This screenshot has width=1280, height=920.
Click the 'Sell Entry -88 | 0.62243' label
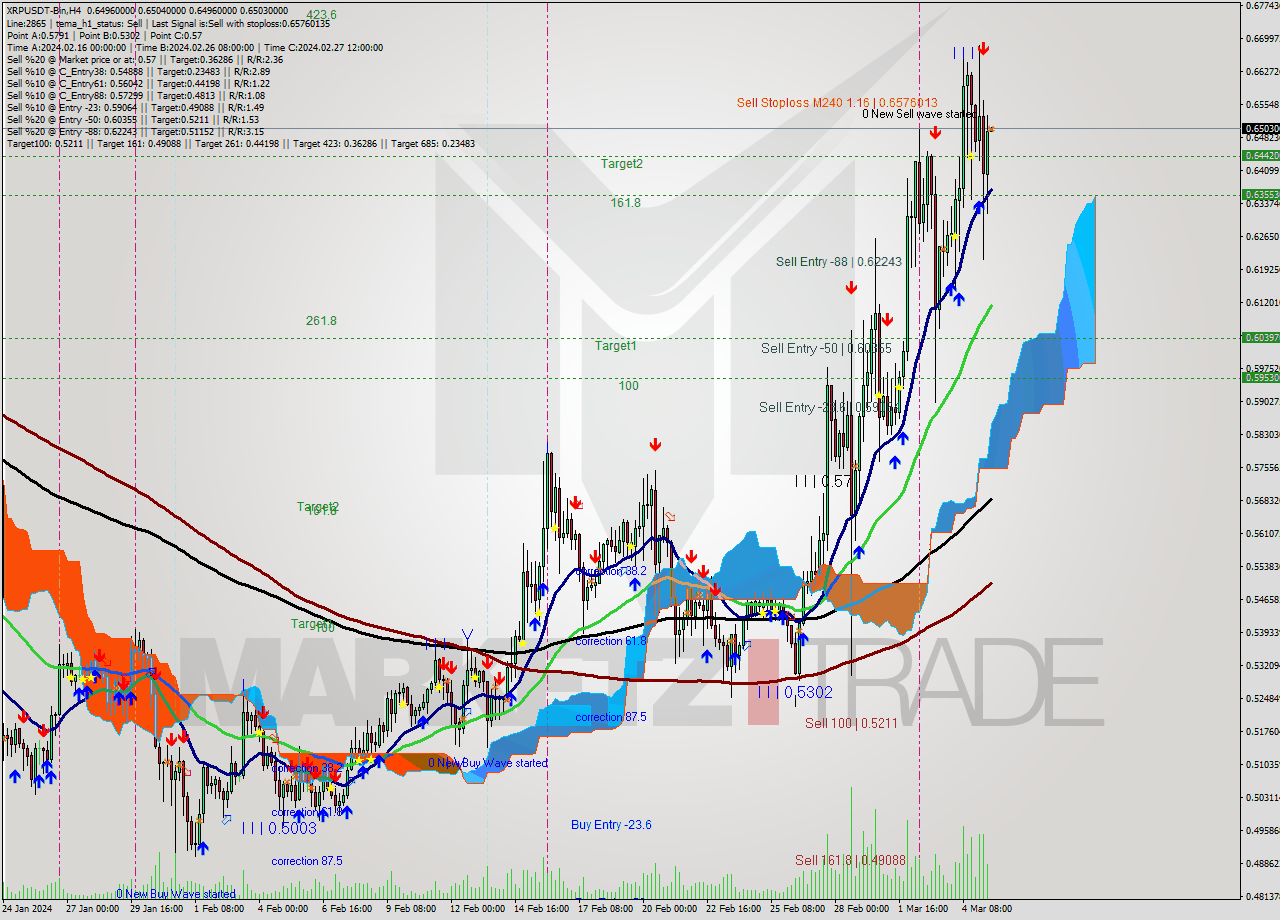point(839,261)
